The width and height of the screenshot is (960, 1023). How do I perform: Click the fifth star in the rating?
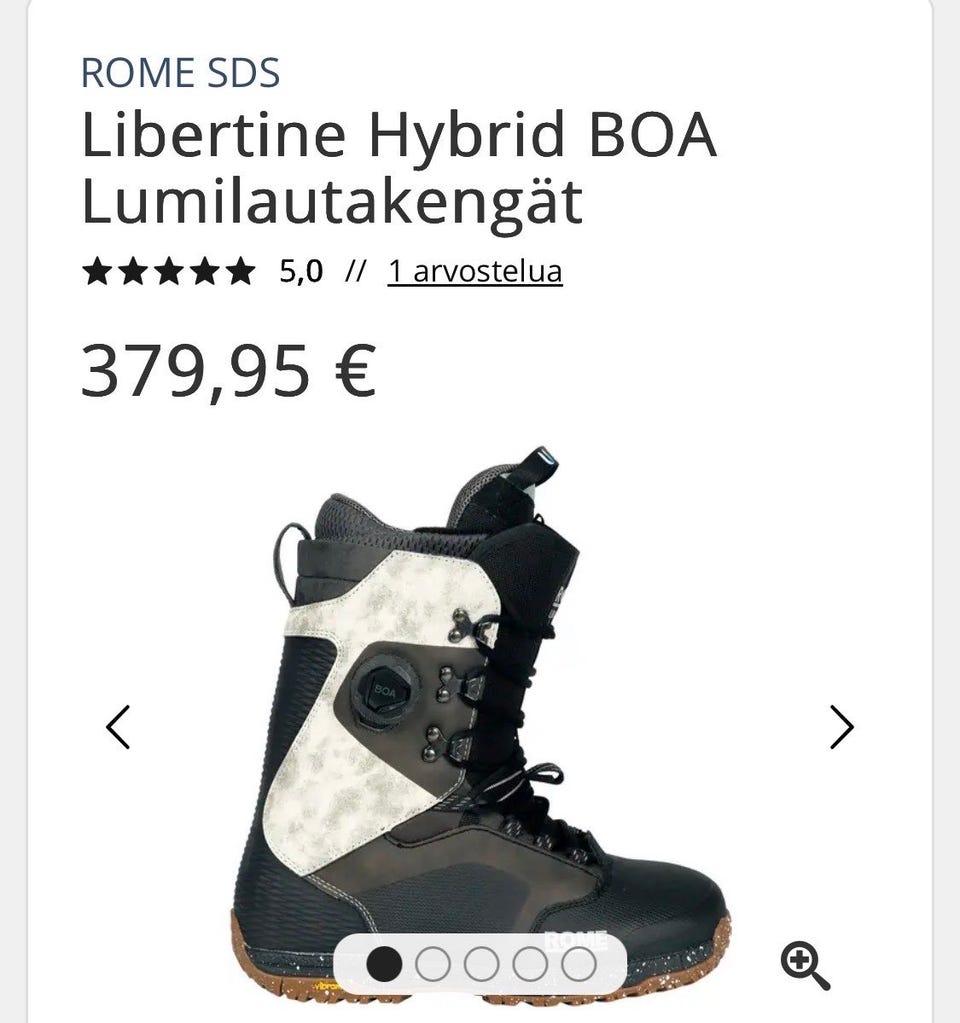click(x=241, y=271)
